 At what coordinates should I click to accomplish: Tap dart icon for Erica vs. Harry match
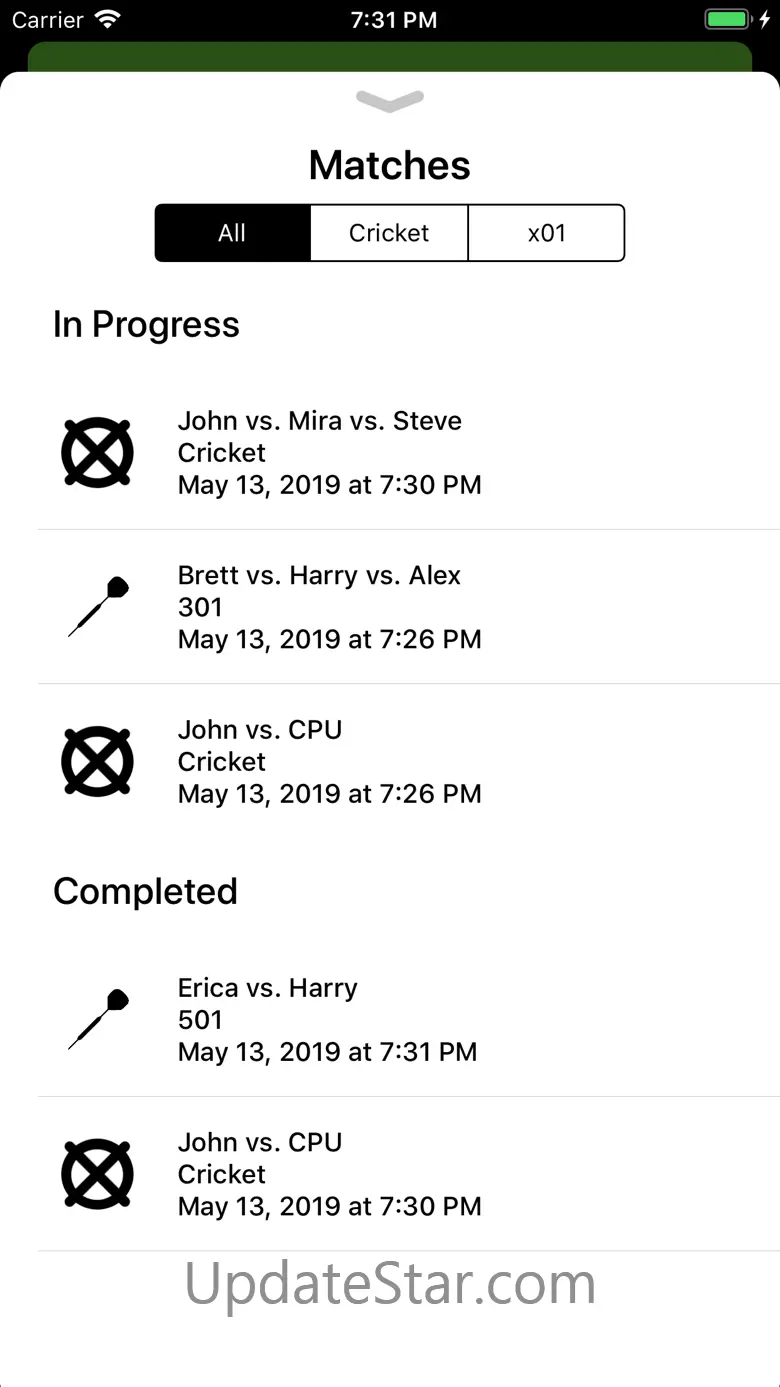(x=98, y=1019)
